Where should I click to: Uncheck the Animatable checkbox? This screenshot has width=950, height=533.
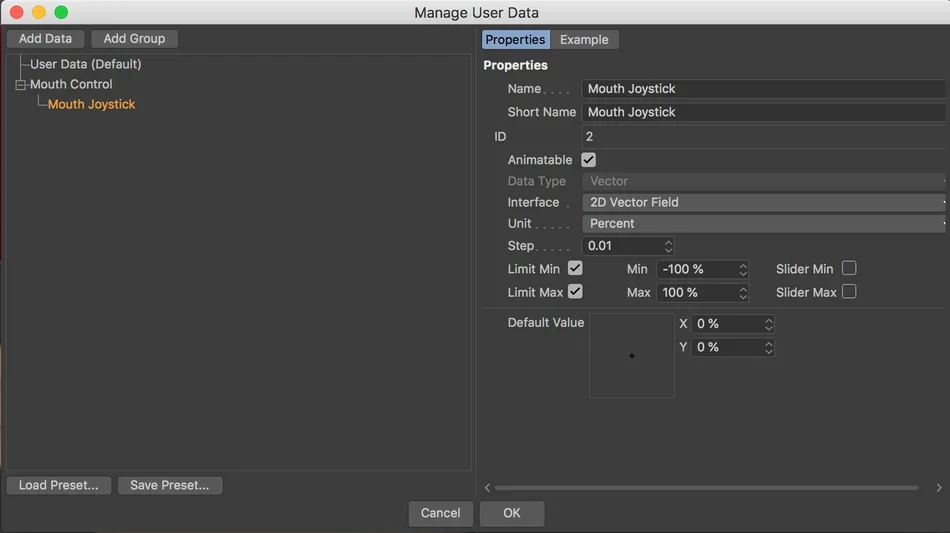pos(588,160)
